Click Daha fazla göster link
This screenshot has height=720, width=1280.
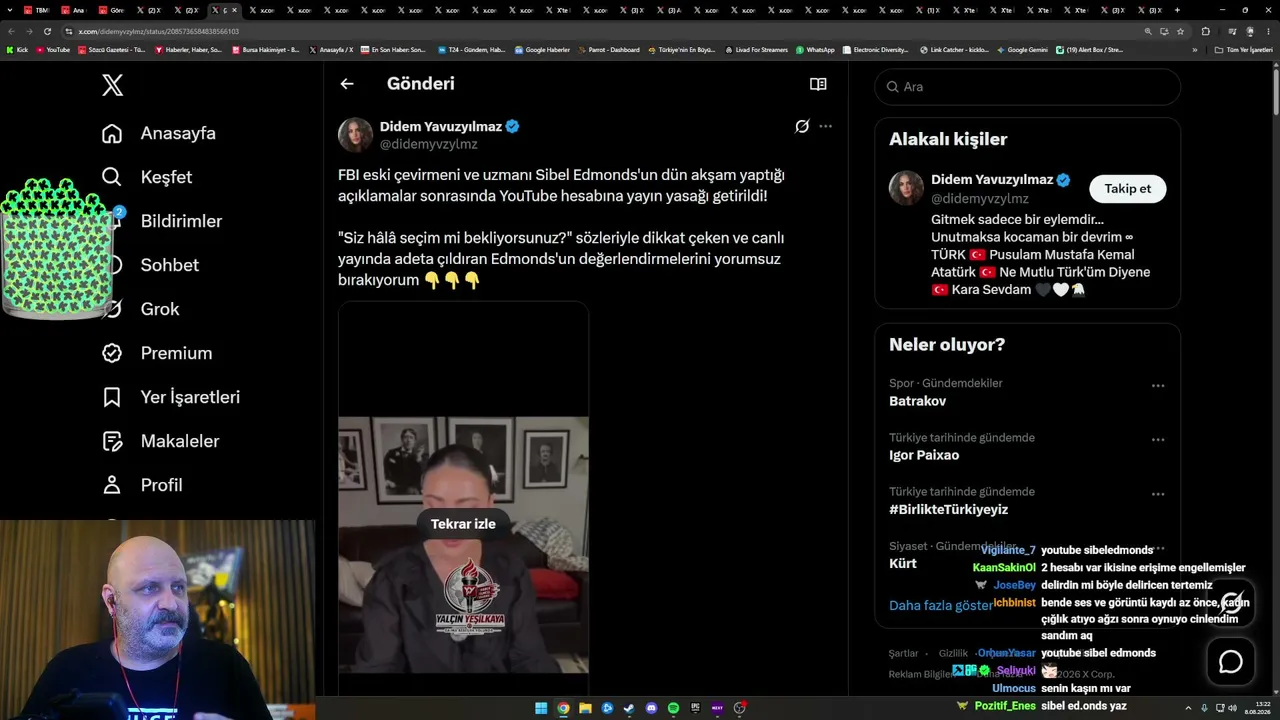[941, 605]
